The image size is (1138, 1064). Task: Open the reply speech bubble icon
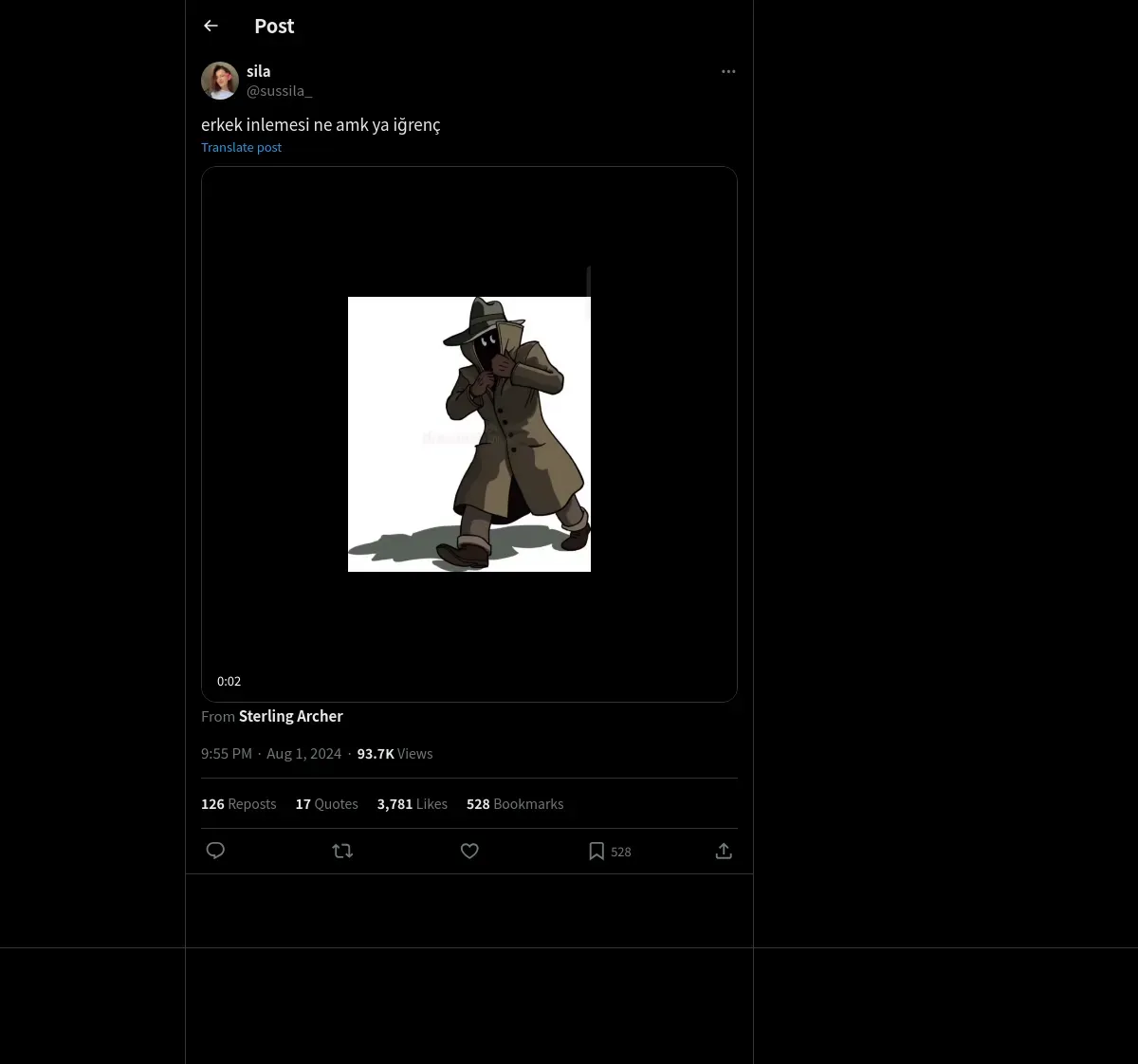point(215,851)
